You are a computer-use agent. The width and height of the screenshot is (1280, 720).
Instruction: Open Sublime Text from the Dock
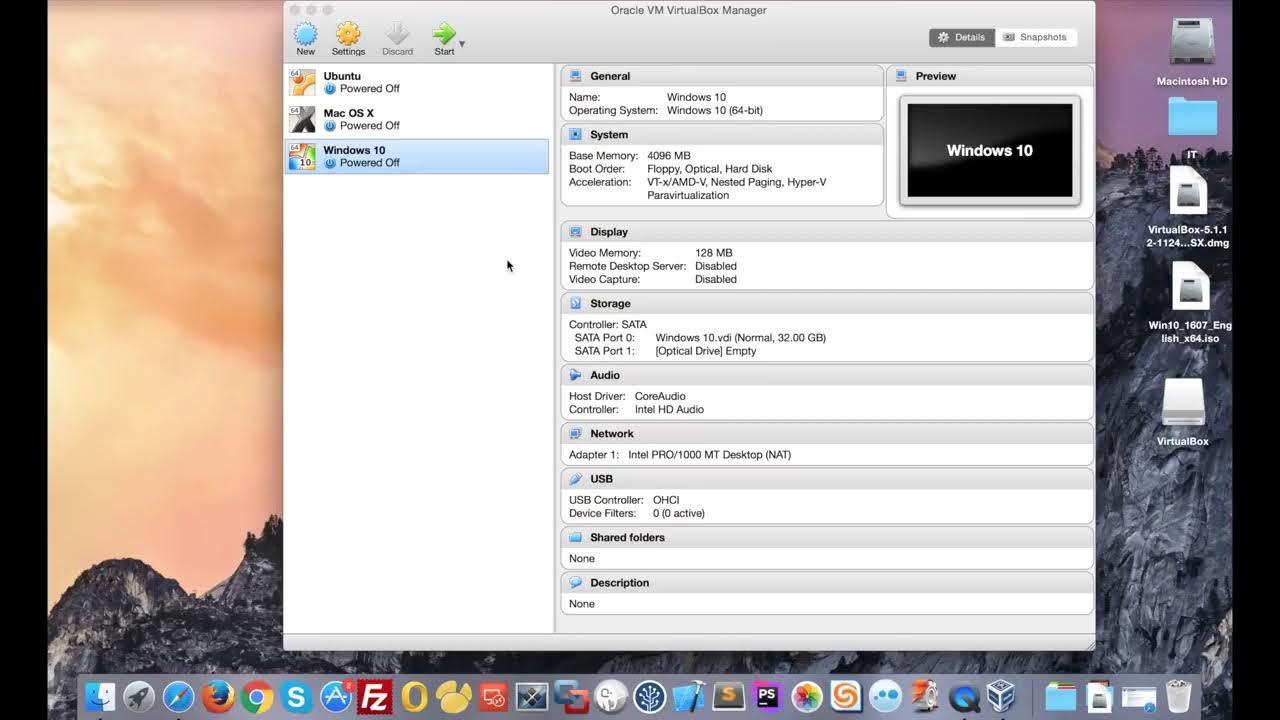pos(729,696)
